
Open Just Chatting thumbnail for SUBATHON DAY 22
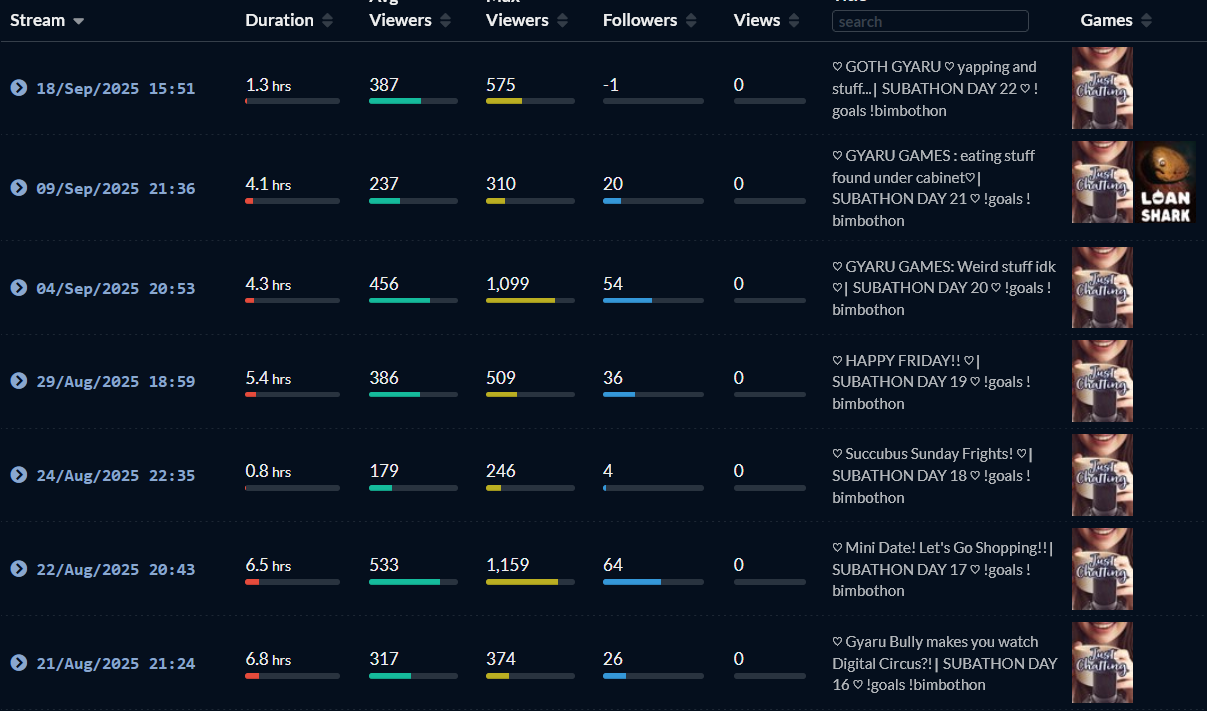click(1102, 88)
